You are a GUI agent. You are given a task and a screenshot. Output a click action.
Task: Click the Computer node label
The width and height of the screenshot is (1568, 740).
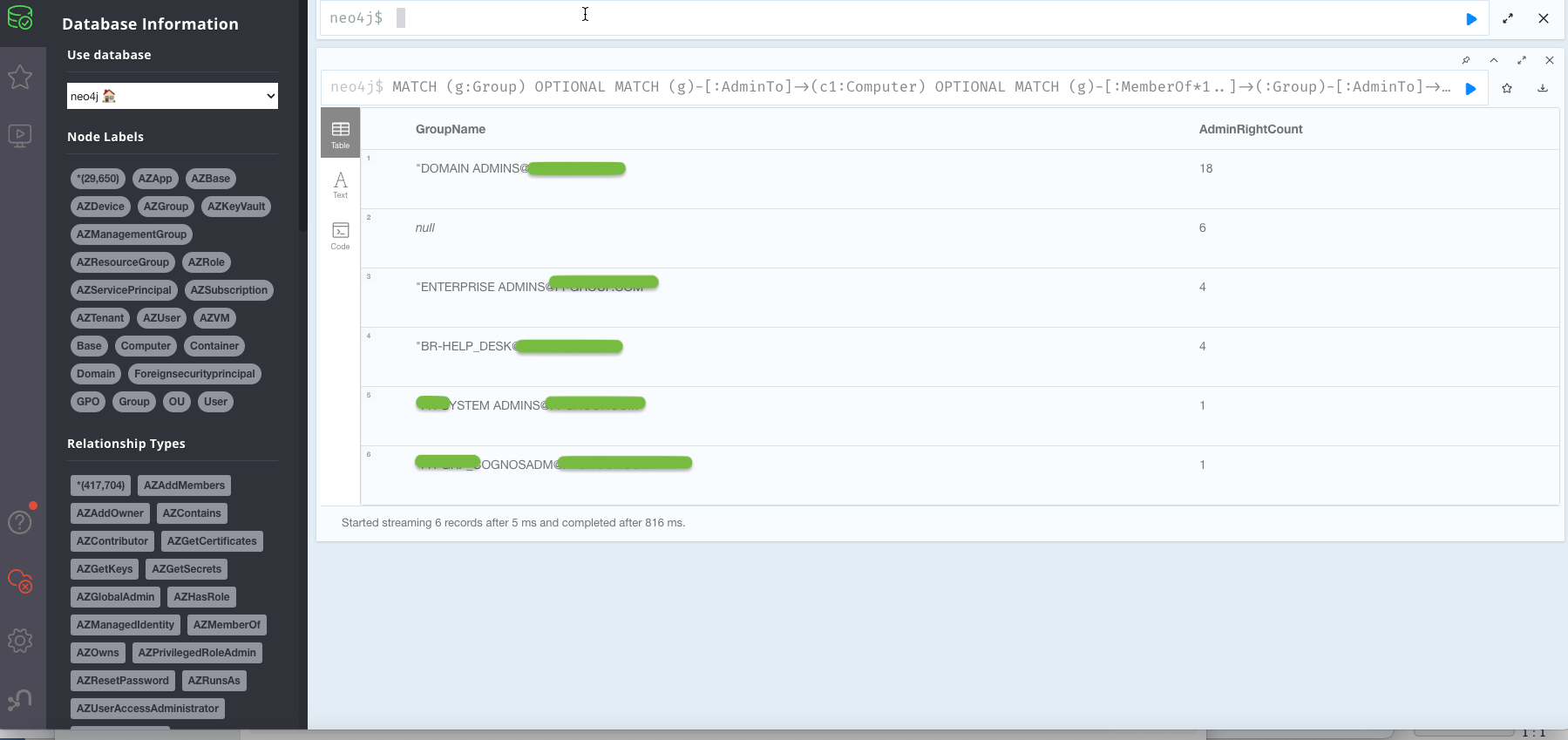[146, 346]
